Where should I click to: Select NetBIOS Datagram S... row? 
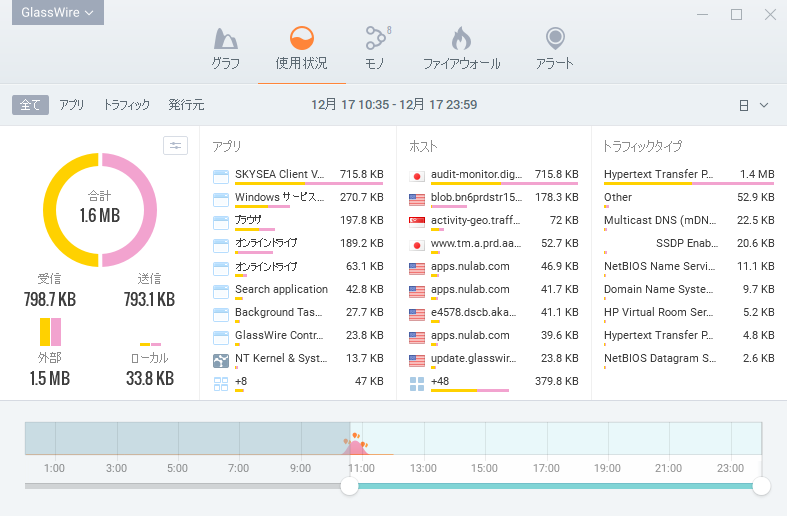(x=689, y=360)
